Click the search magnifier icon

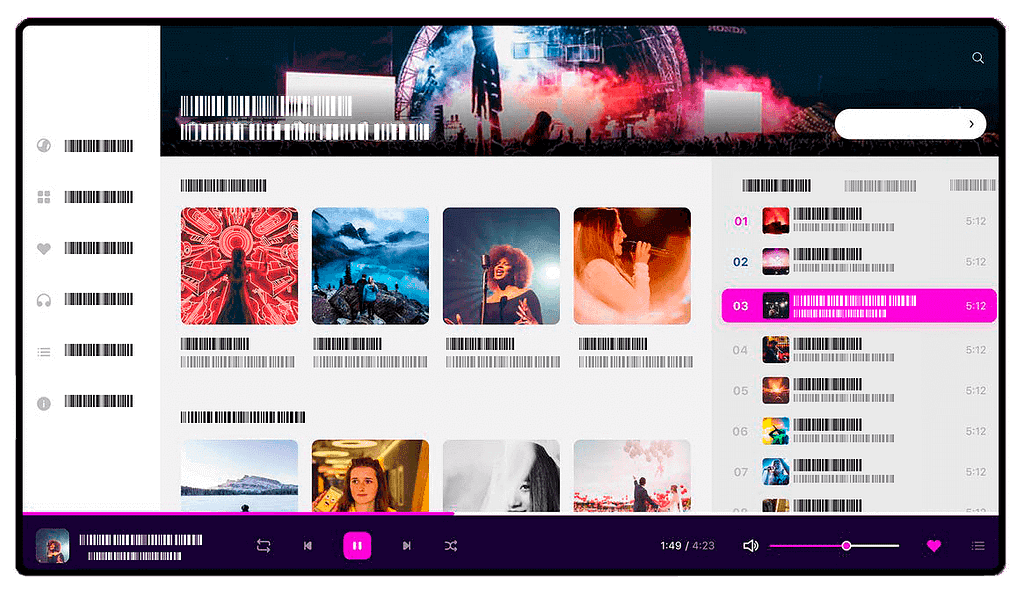pos(978,58)
